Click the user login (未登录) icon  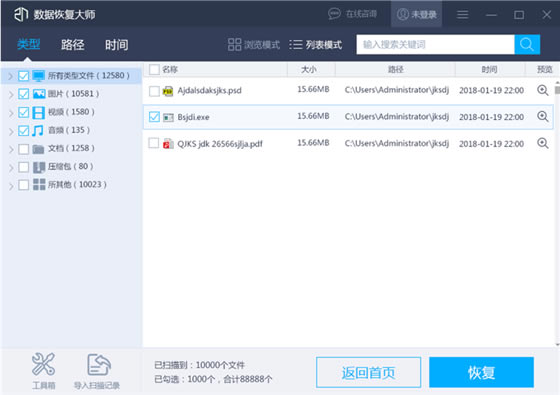click(x=402, y=14)
